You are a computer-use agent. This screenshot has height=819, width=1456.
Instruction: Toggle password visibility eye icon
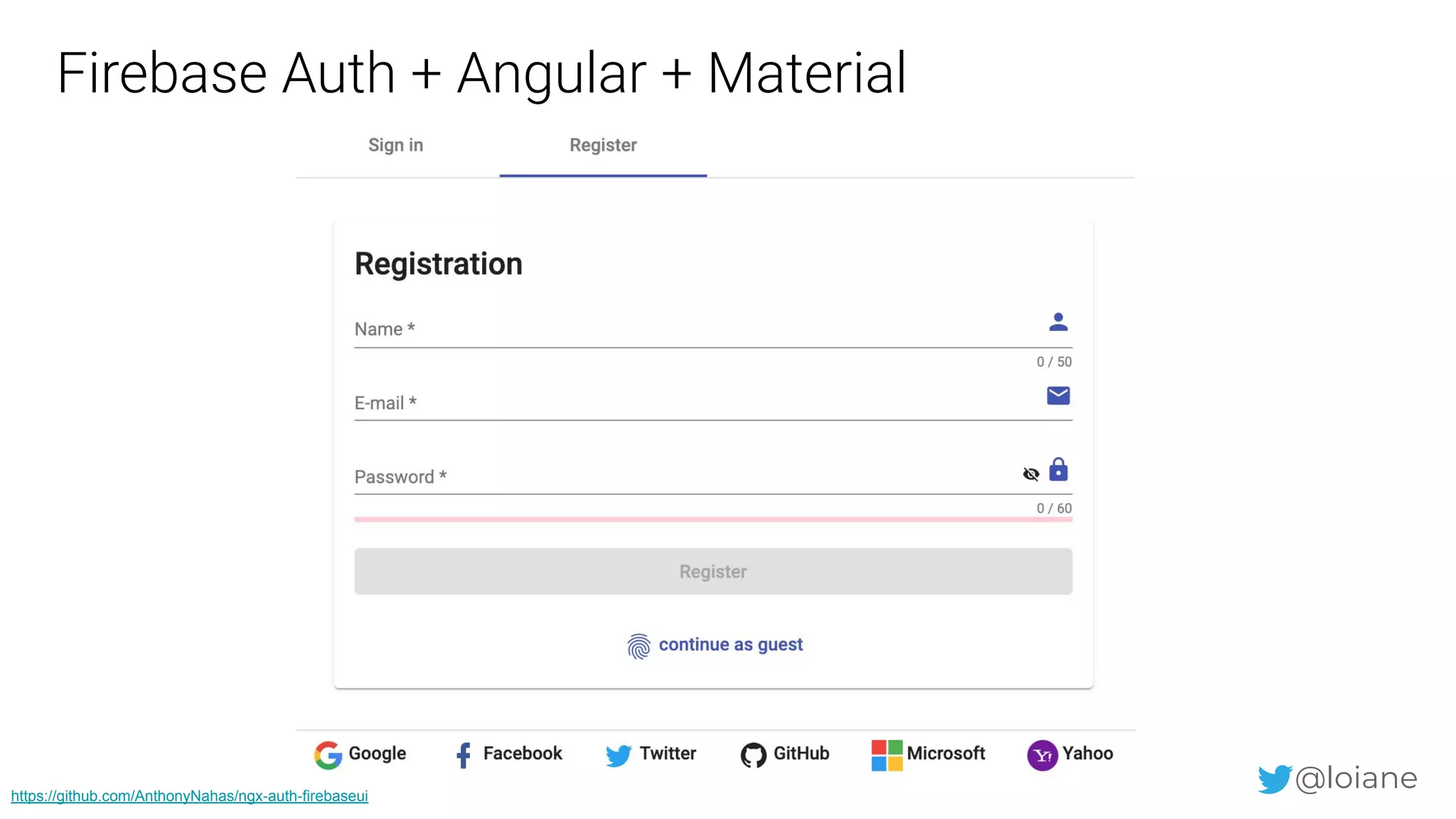coord(1031,474)
